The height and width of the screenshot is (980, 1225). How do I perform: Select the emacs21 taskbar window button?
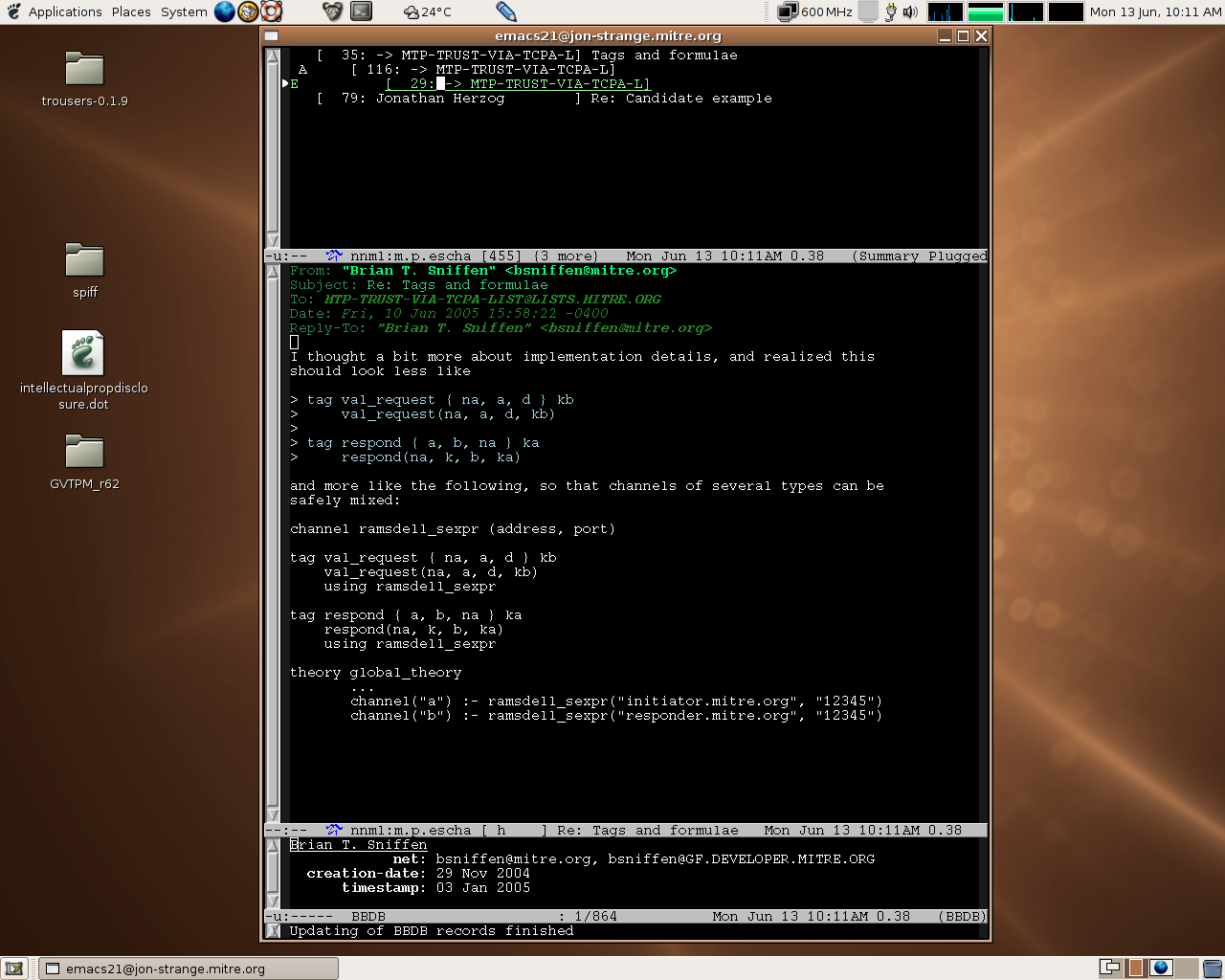point(188,969)
